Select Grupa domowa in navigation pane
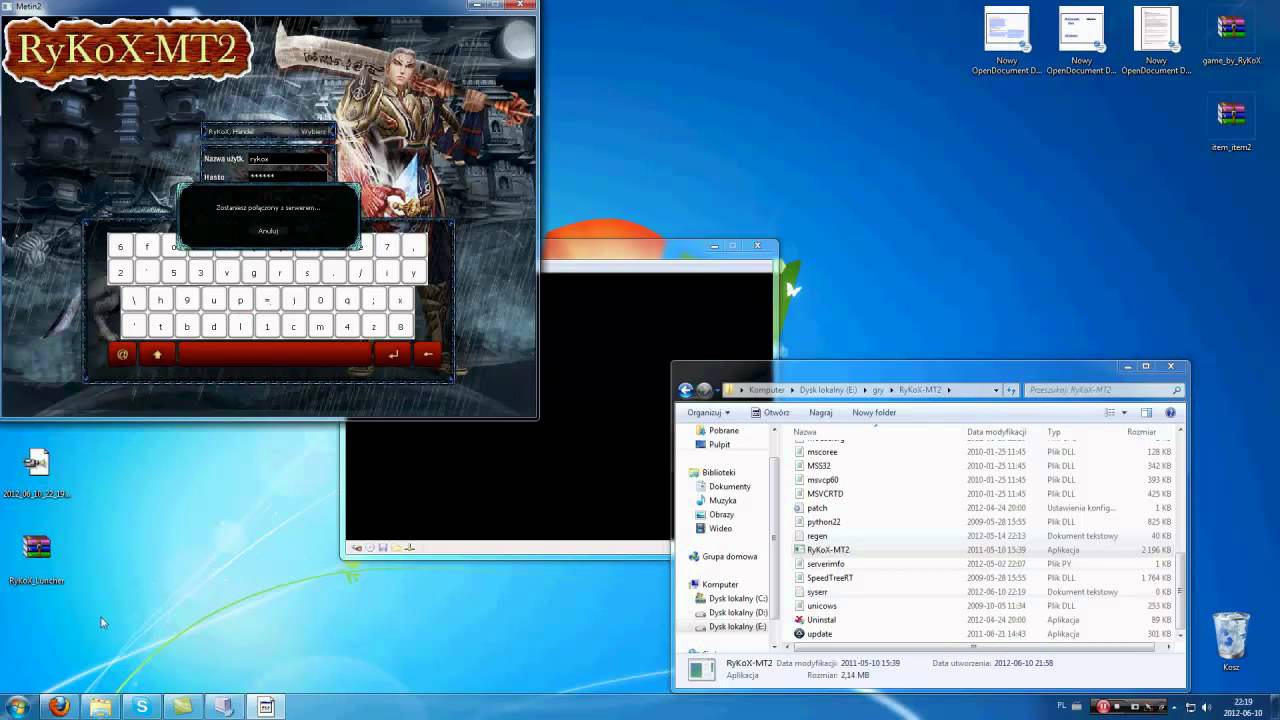This screenshot has width=1280, height=720. (x=723, y=556)
